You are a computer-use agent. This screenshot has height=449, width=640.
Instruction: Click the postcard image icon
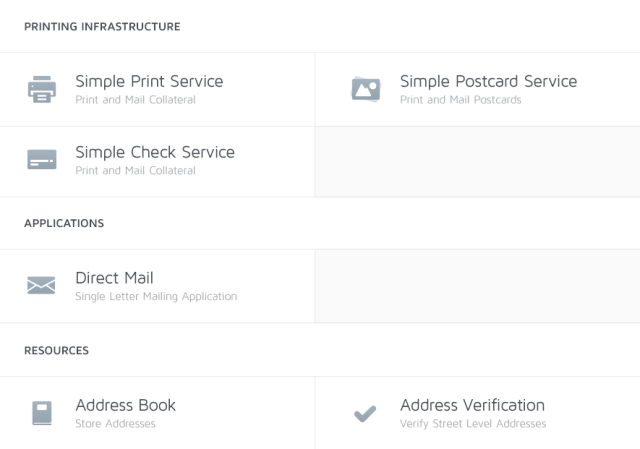[366, 89]
